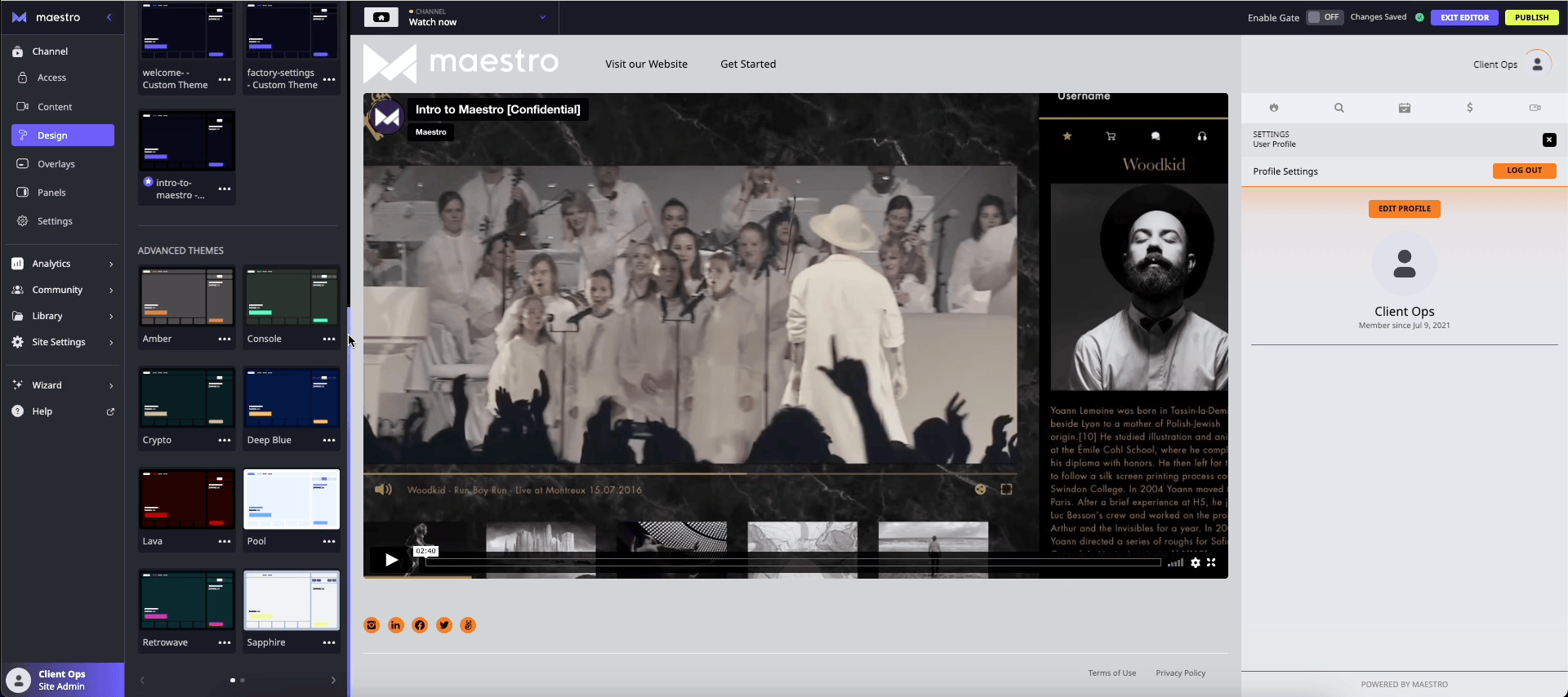
Task: Open the Watch now channel dropdown
Action: [x=542, y=17]
